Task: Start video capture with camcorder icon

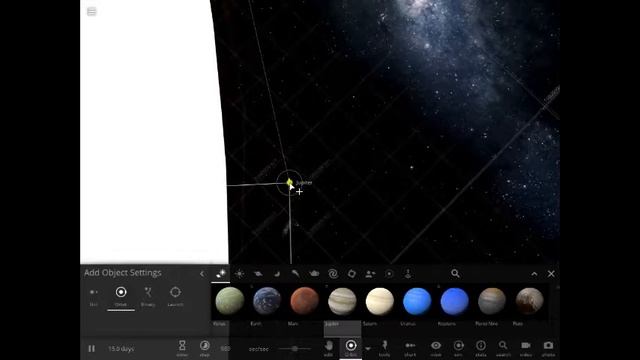Action: tap(526, 348)
